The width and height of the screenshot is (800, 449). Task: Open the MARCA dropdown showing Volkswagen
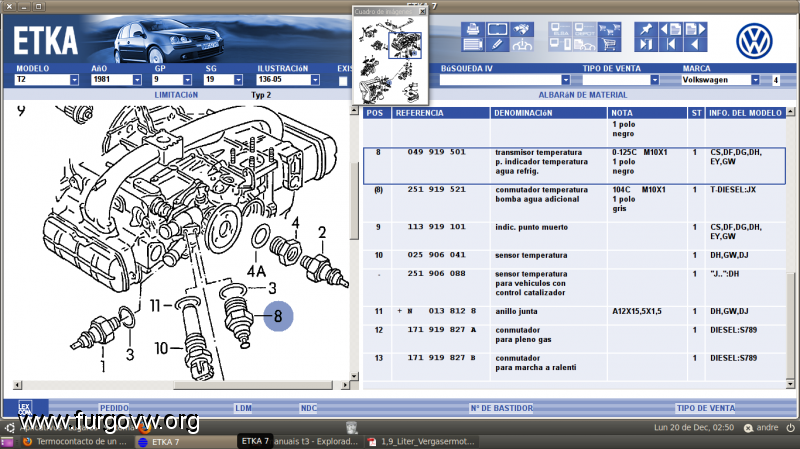click(x=755, y=80)
